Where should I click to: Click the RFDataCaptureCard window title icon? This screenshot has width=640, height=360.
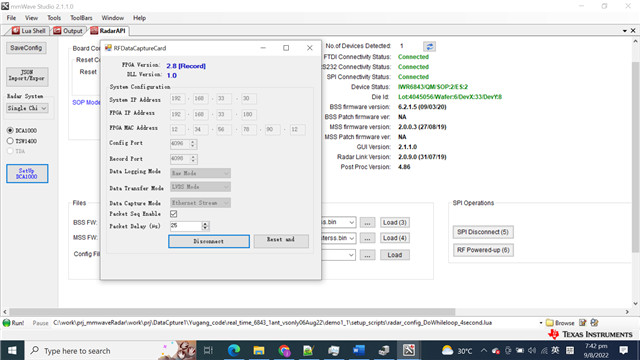(108, 48)
